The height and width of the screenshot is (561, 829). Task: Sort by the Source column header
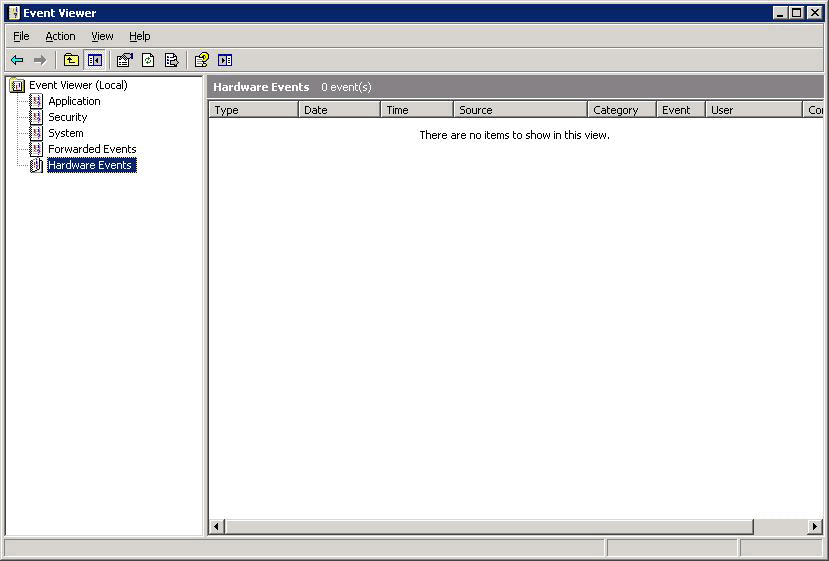pyautogui.click(x=521, y=109)
